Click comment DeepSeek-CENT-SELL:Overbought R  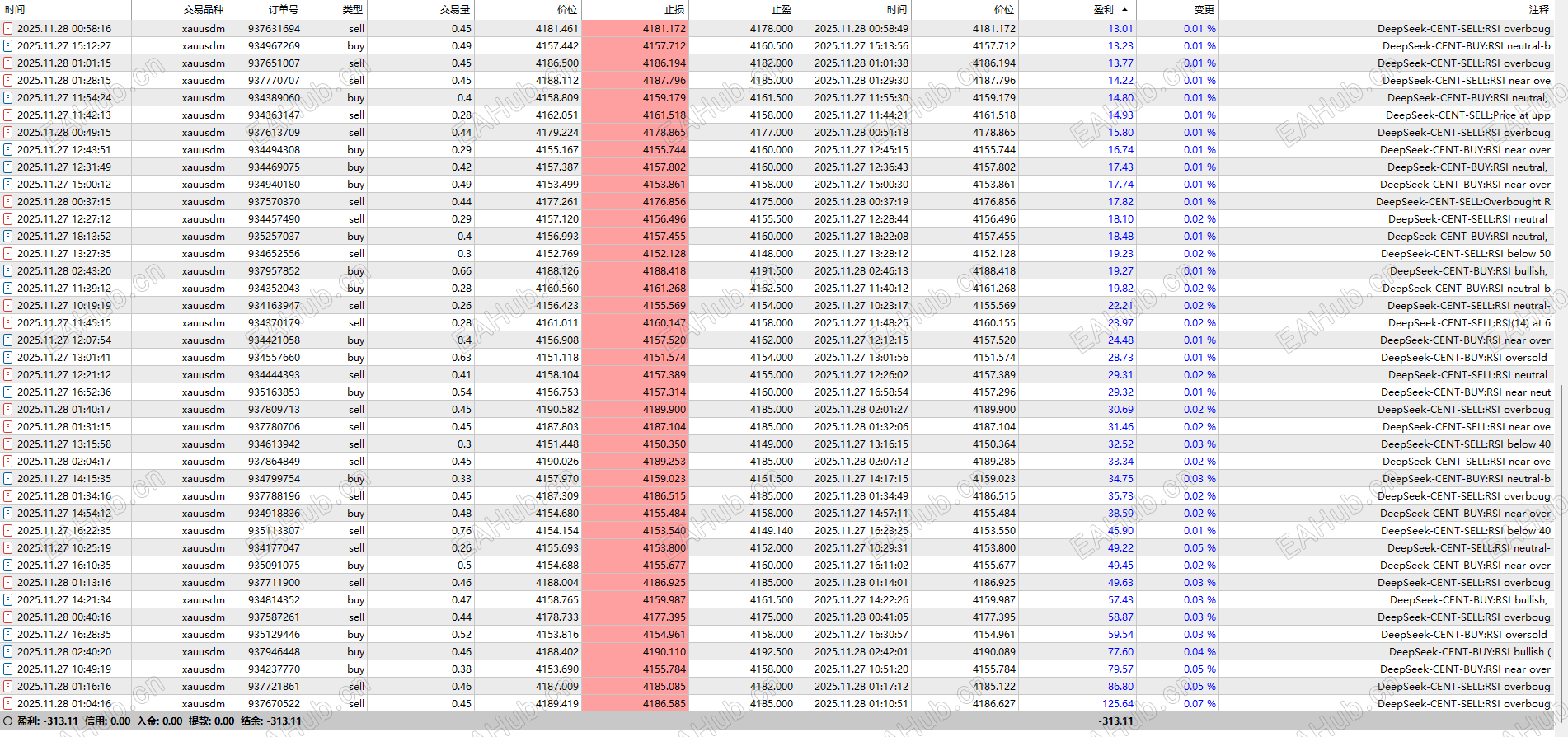point(1462,201)
